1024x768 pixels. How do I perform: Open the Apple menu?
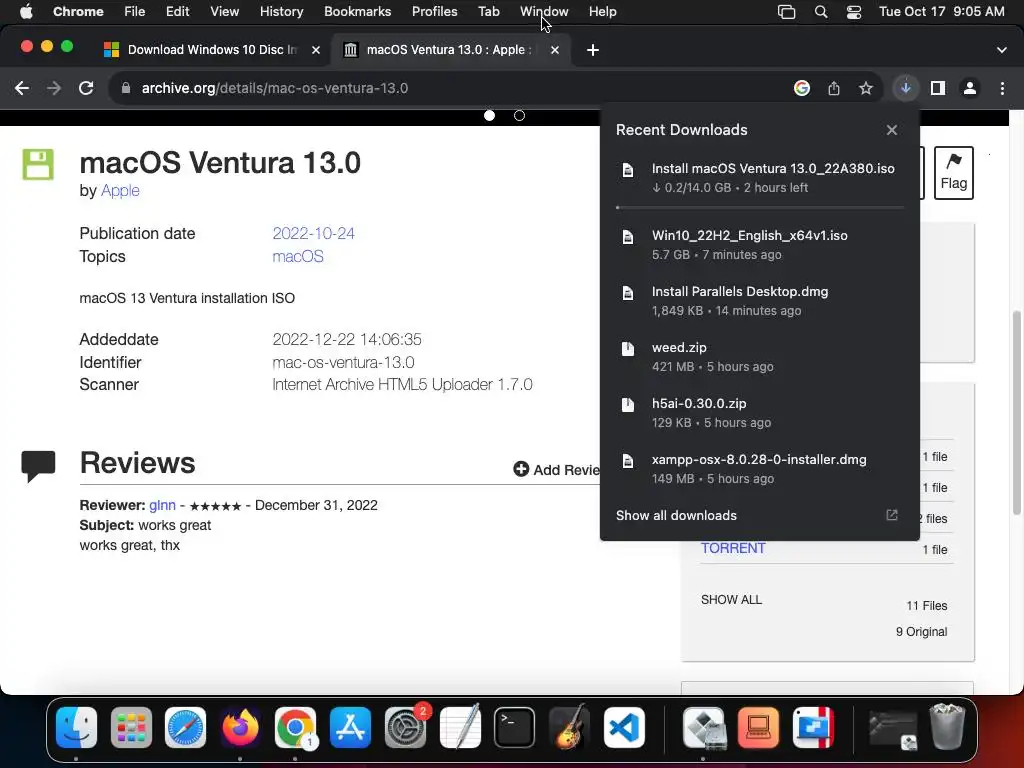pos(26,12)
